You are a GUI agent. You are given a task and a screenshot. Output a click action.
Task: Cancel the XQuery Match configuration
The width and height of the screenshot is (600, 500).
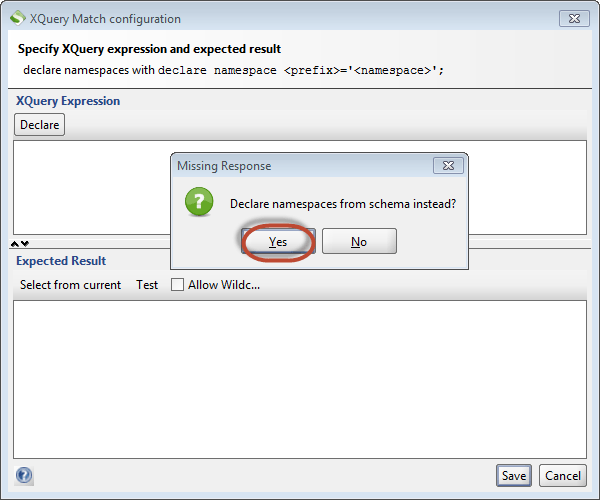562,475
